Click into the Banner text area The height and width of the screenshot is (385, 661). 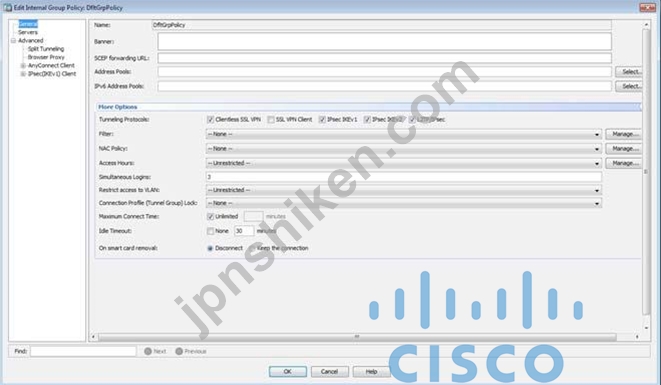point(384,42)
